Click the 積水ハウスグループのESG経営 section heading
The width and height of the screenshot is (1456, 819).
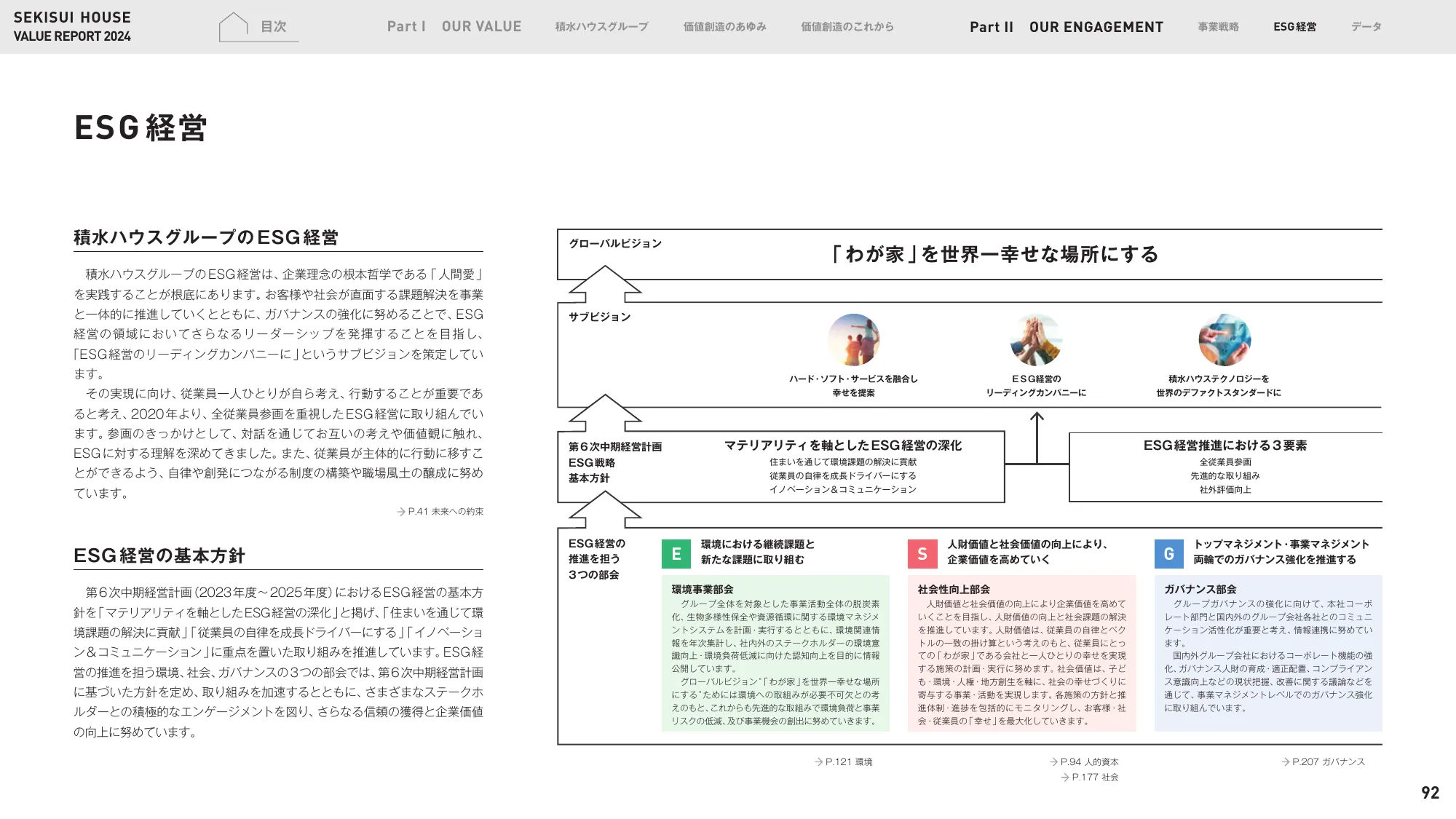[x=206, y=237]
